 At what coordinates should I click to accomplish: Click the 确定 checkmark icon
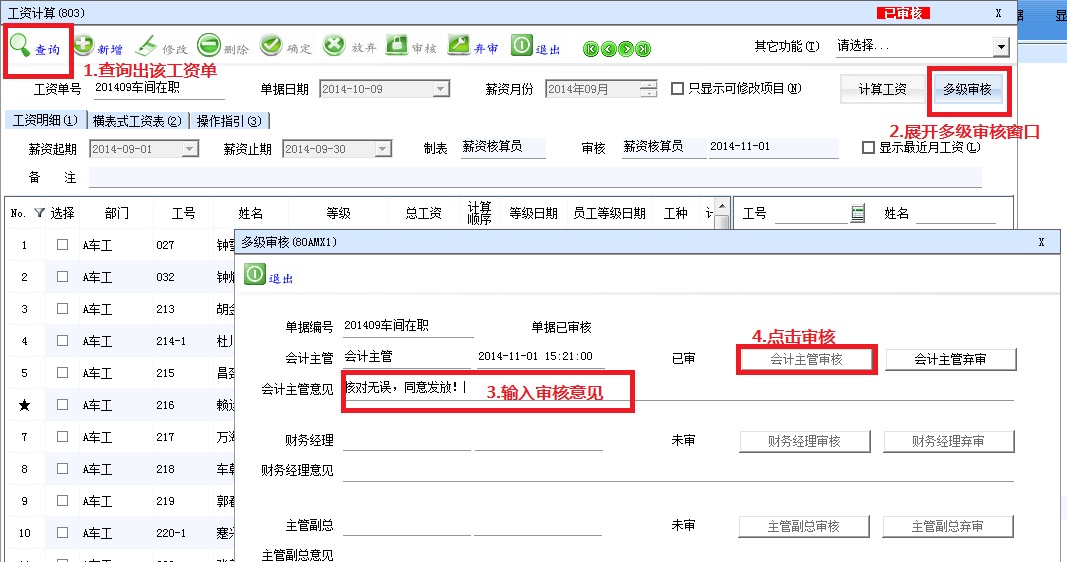pos(271,46)
